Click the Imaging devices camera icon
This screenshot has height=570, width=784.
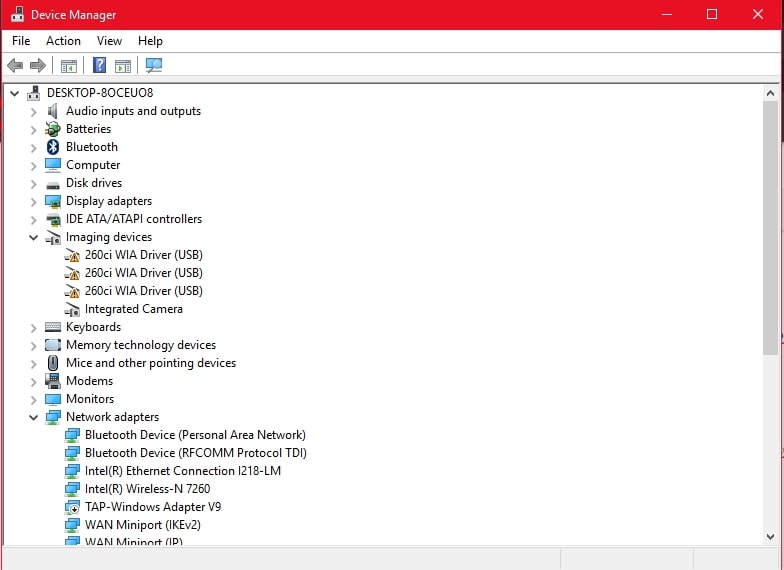[53, 238]
